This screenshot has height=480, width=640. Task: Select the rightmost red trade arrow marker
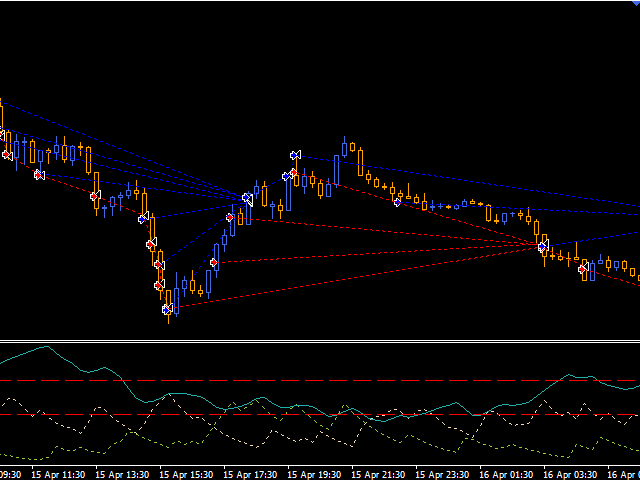point(583,268)
